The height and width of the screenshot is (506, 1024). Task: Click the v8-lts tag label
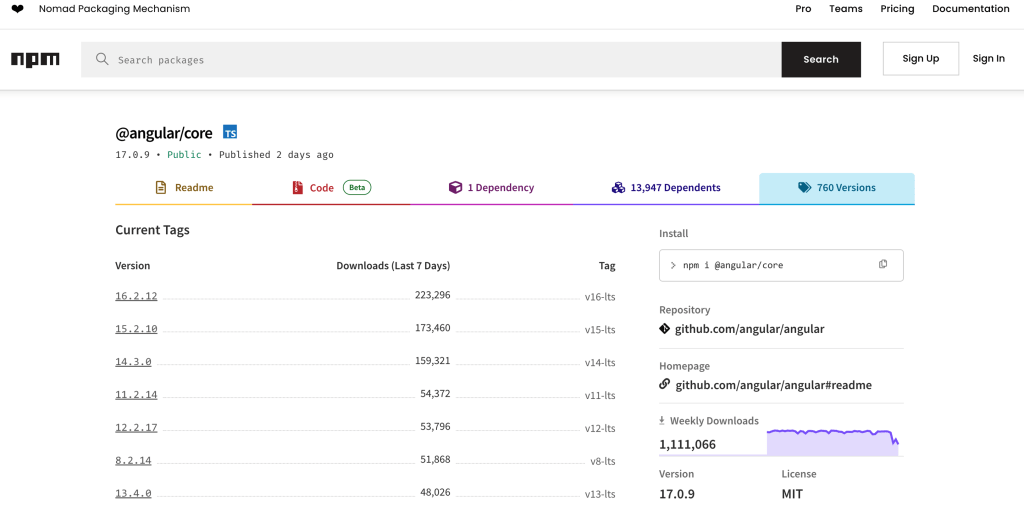coord(603,461)
